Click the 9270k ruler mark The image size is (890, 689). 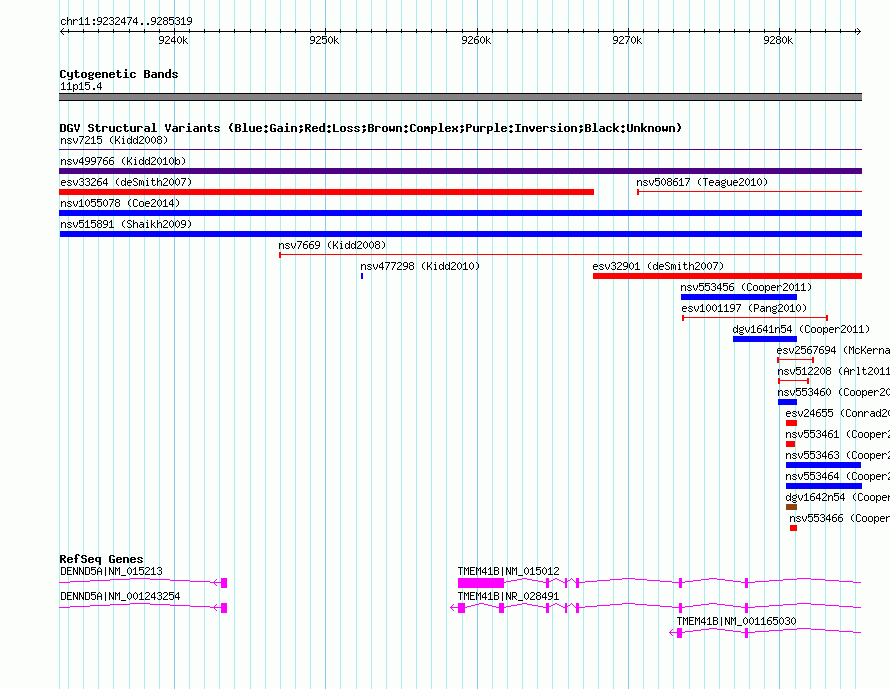[x=627, y=40]
